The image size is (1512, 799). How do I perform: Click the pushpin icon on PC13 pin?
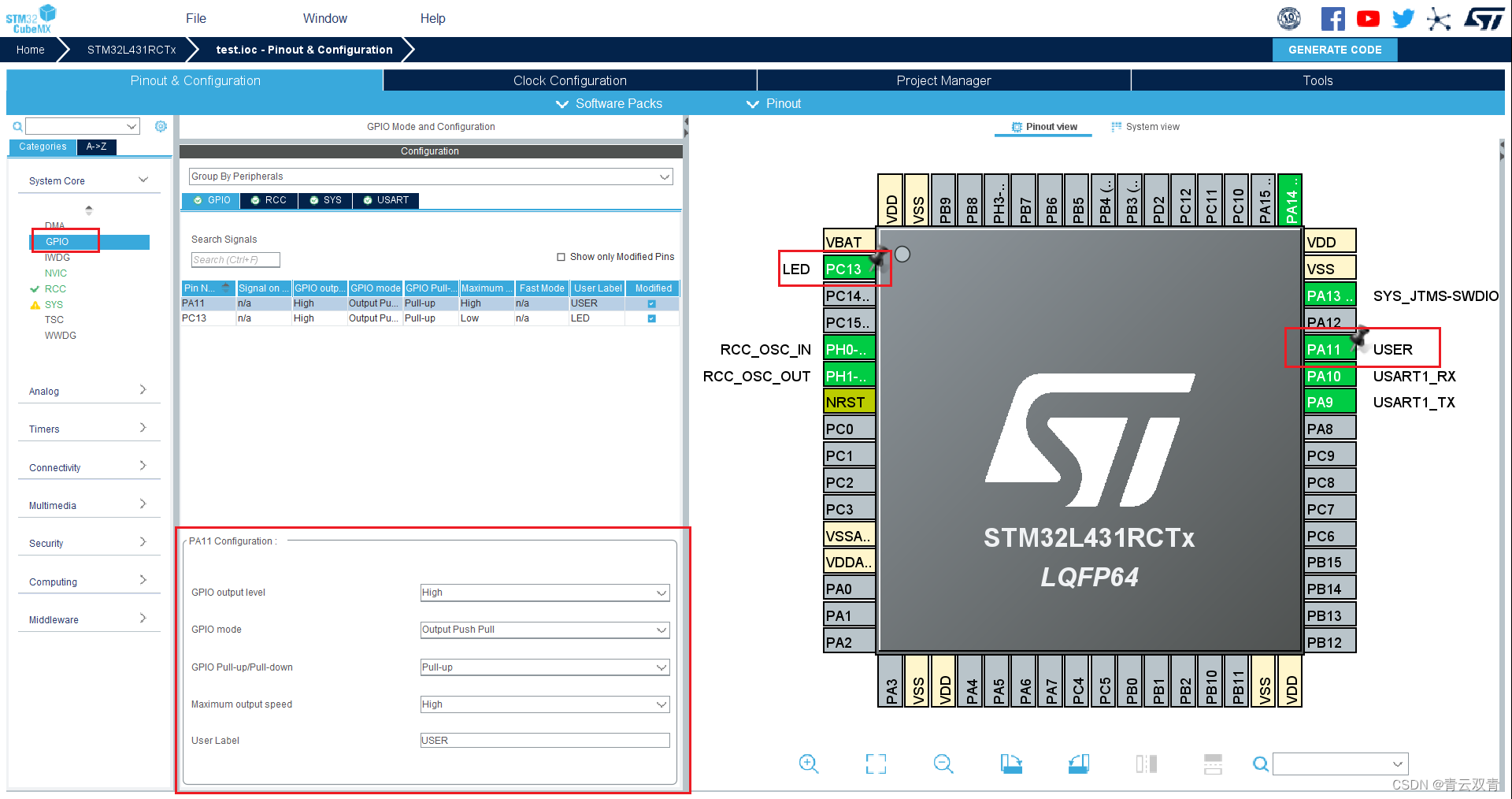tap(879, 258)
